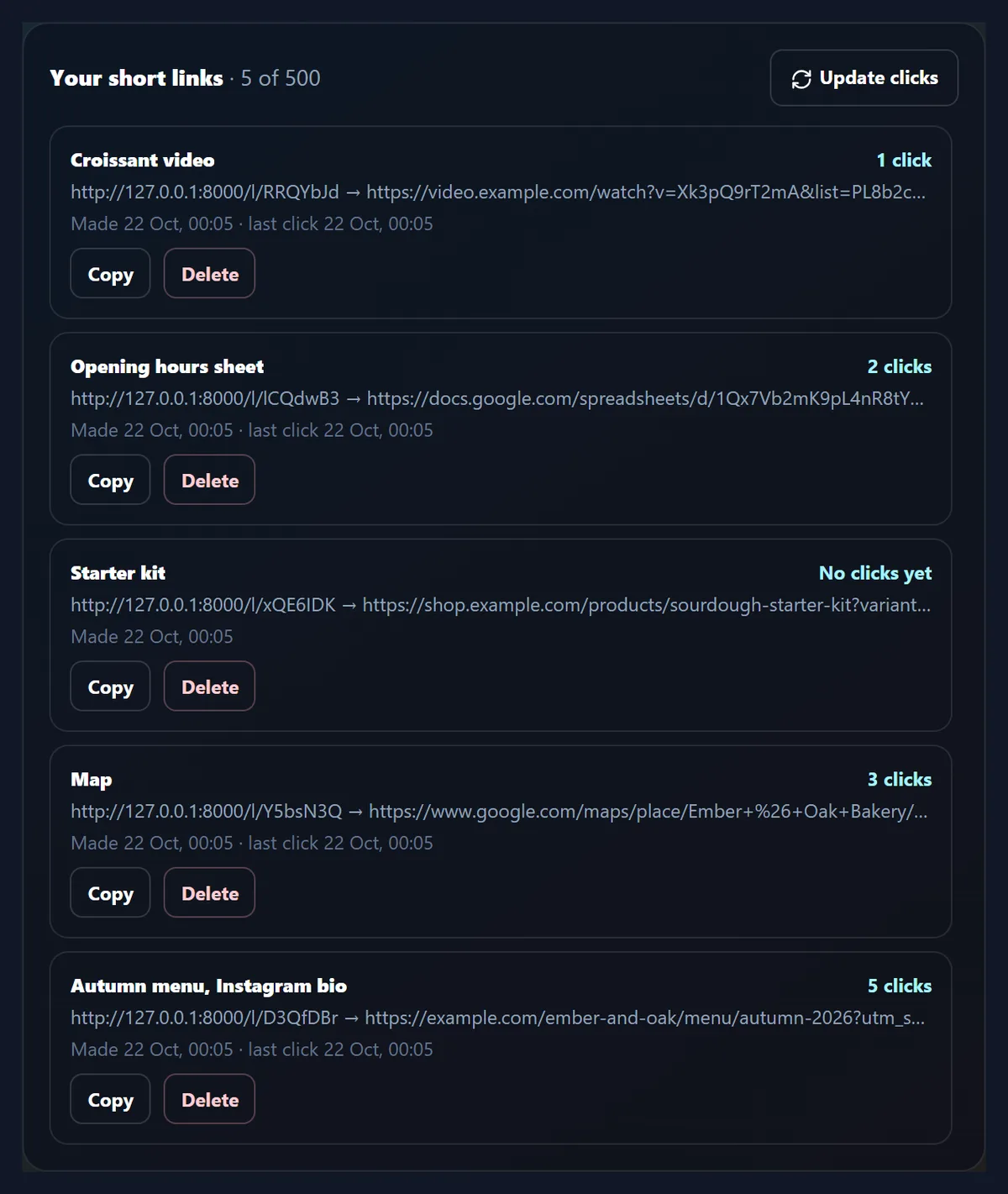Click the '5 of 500' count text
1008x1194 pixels.
[x=281, y=78]
